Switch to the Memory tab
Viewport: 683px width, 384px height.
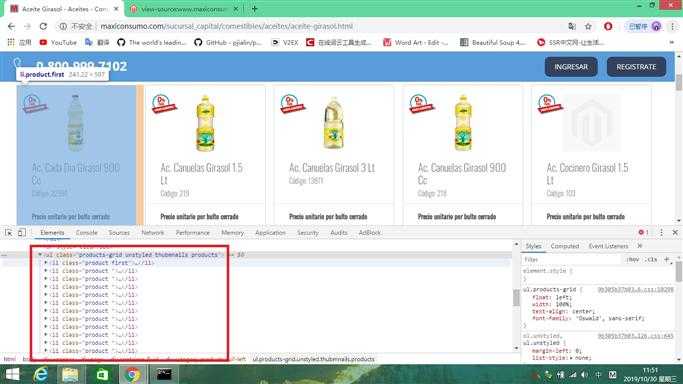pos(232,232)
